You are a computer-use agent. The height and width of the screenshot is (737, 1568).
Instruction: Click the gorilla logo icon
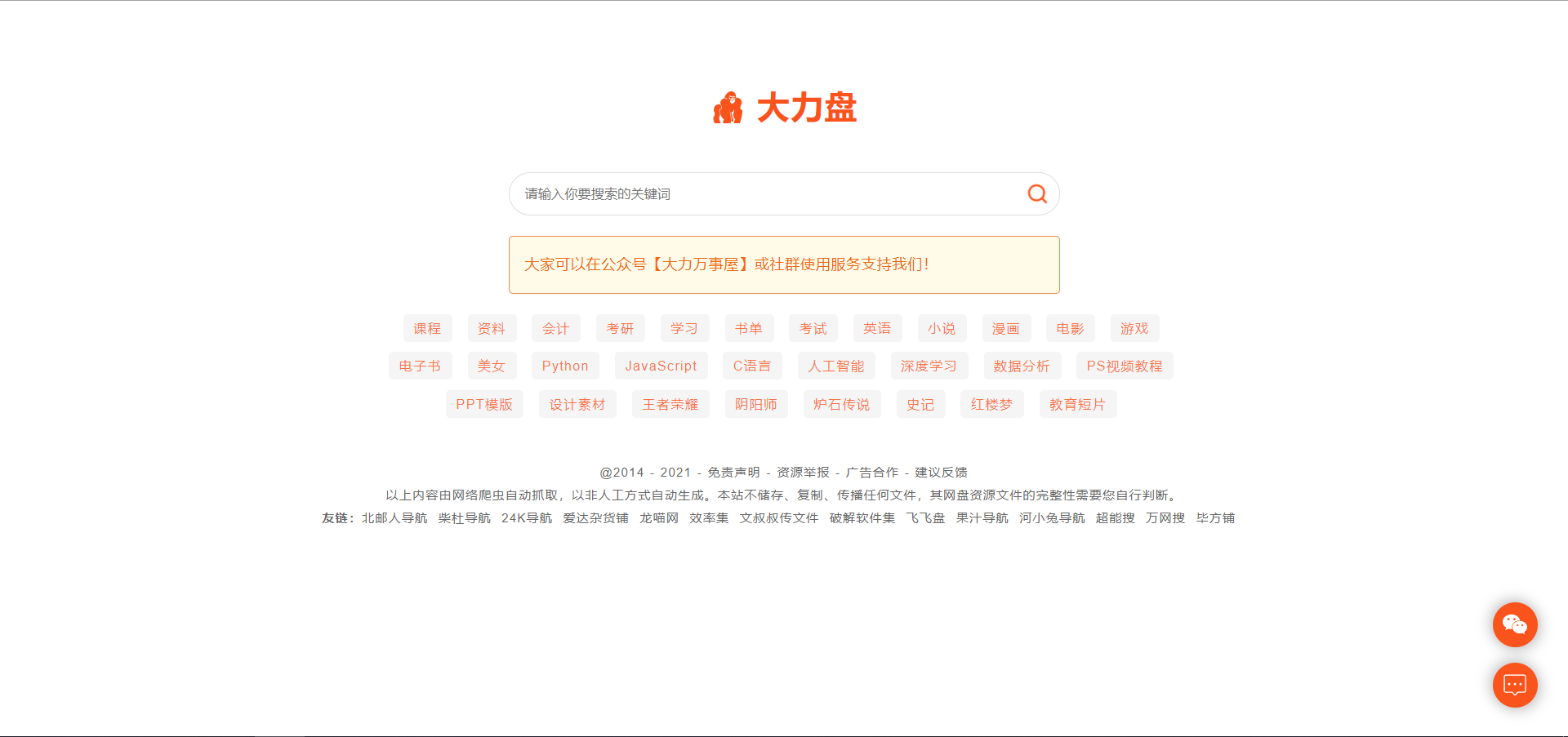(x=729, y=107)
